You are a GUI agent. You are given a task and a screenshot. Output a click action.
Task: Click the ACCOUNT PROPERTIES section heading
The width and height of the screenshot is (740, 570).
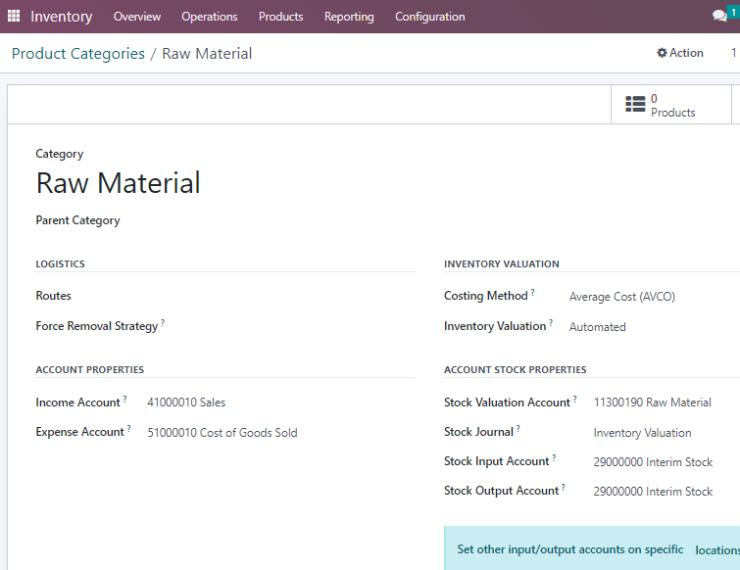(x=90, y=369)
